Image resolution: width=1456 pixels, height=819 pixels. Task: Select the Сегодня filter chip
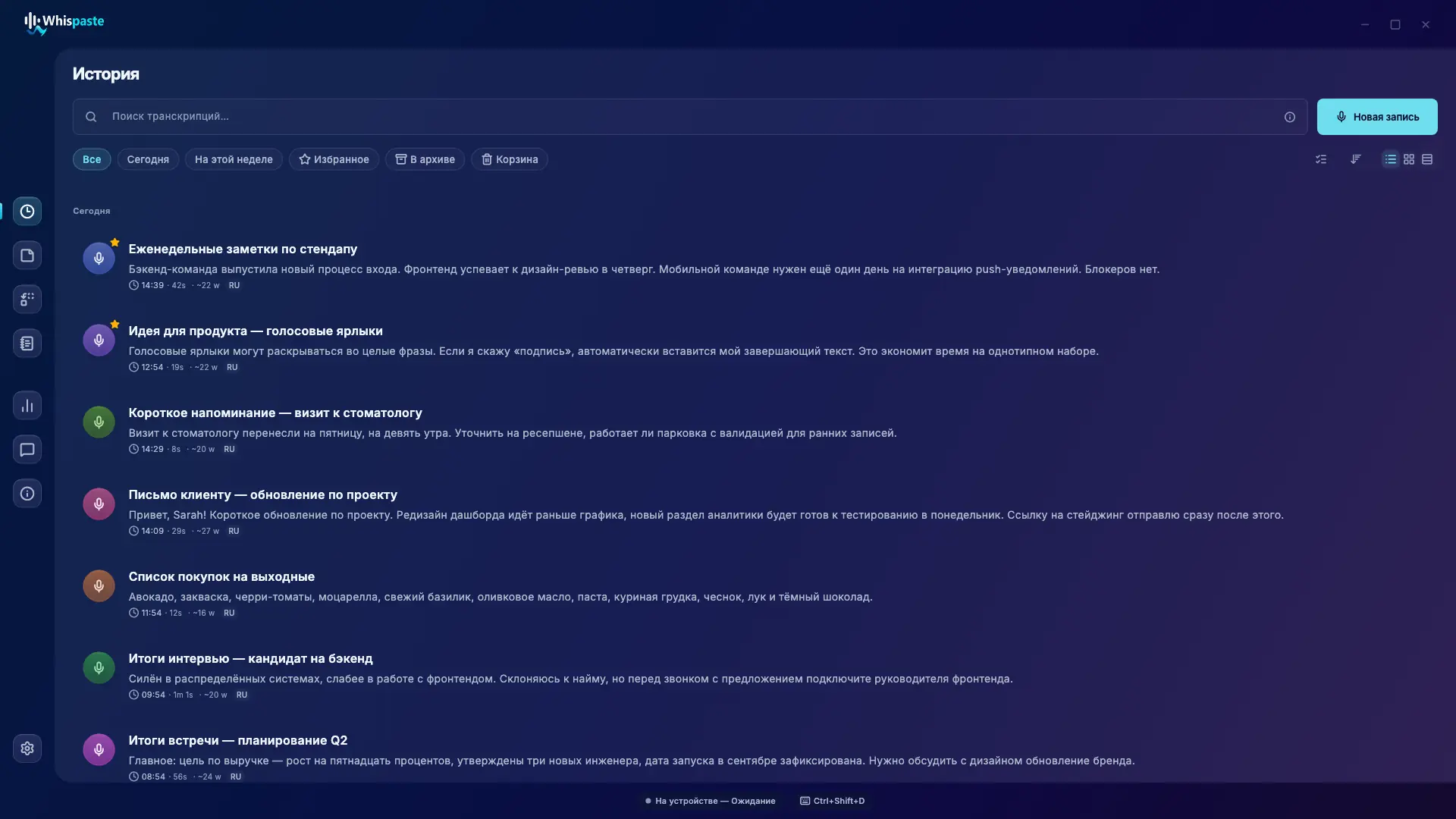148,159
